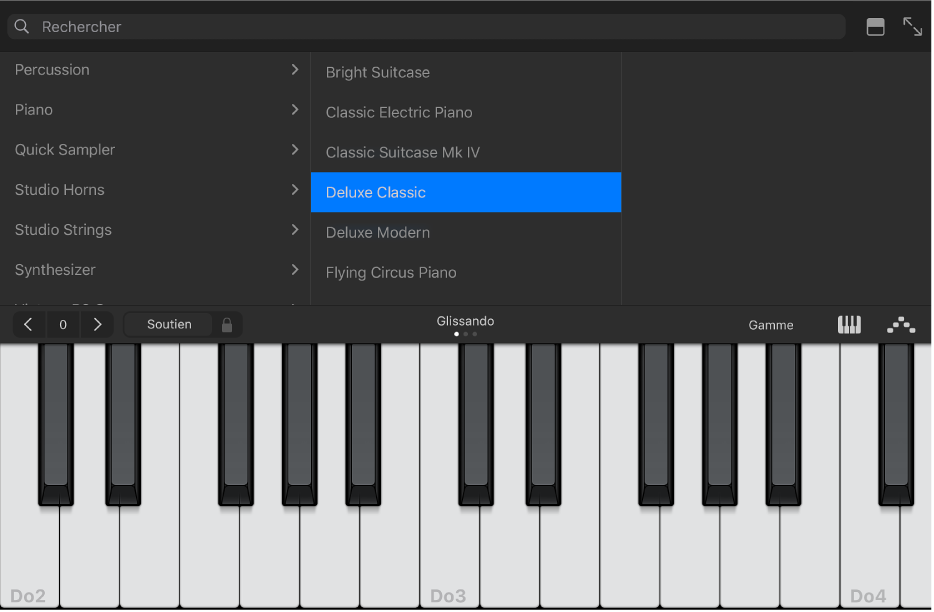Tap the Glissando page indicator dots
The height and width of the screenshot is (612, 934).
(465, 334)
